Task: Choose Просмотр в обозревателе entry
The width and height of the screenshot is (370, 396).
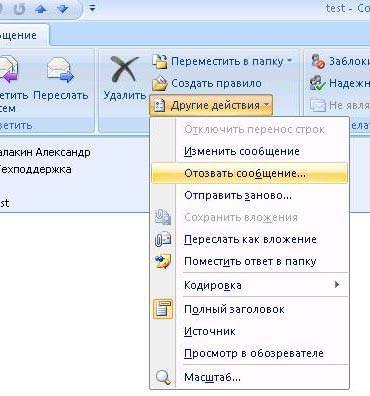Action: (249, 353)
